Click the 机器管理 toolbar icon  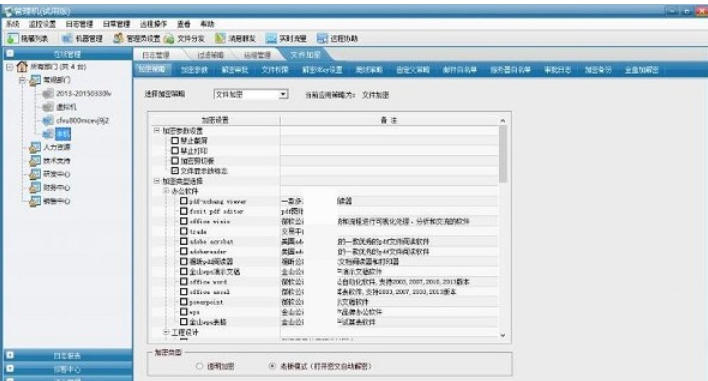coord(67,39)
